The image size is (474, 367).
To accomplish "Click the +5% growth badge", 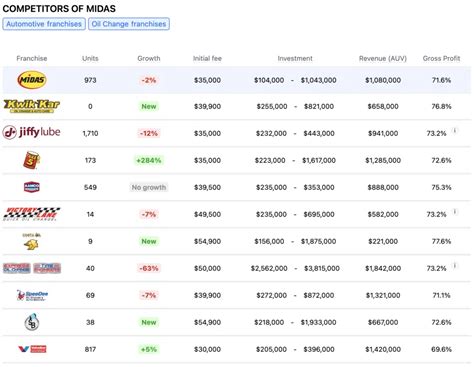I will (x=149, y=349).
